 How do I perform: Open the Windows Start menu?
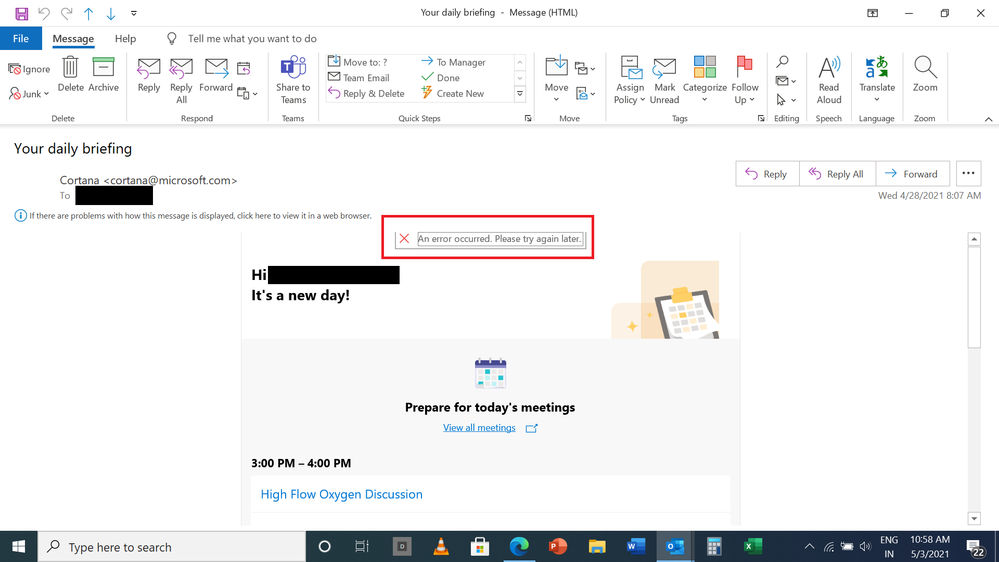18,547
